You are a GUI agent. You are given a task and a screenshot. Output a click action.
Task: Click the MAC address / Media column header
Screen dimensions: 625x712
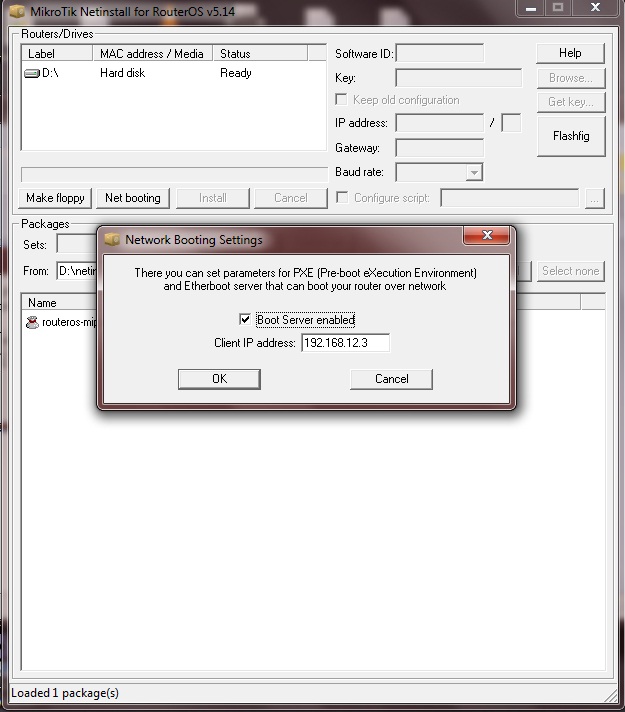point(153,53)
